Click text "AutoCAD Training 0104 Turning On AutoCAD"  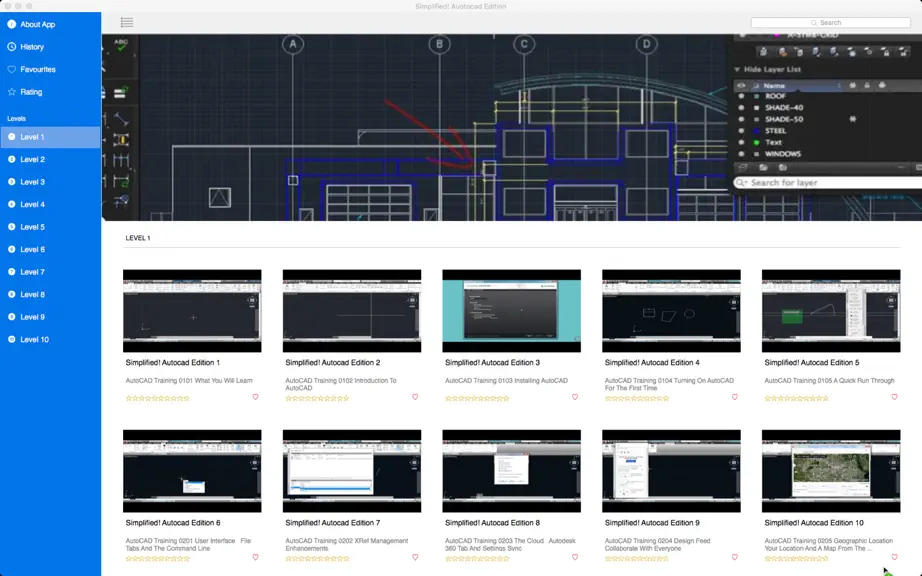click(x=669, y=380)
